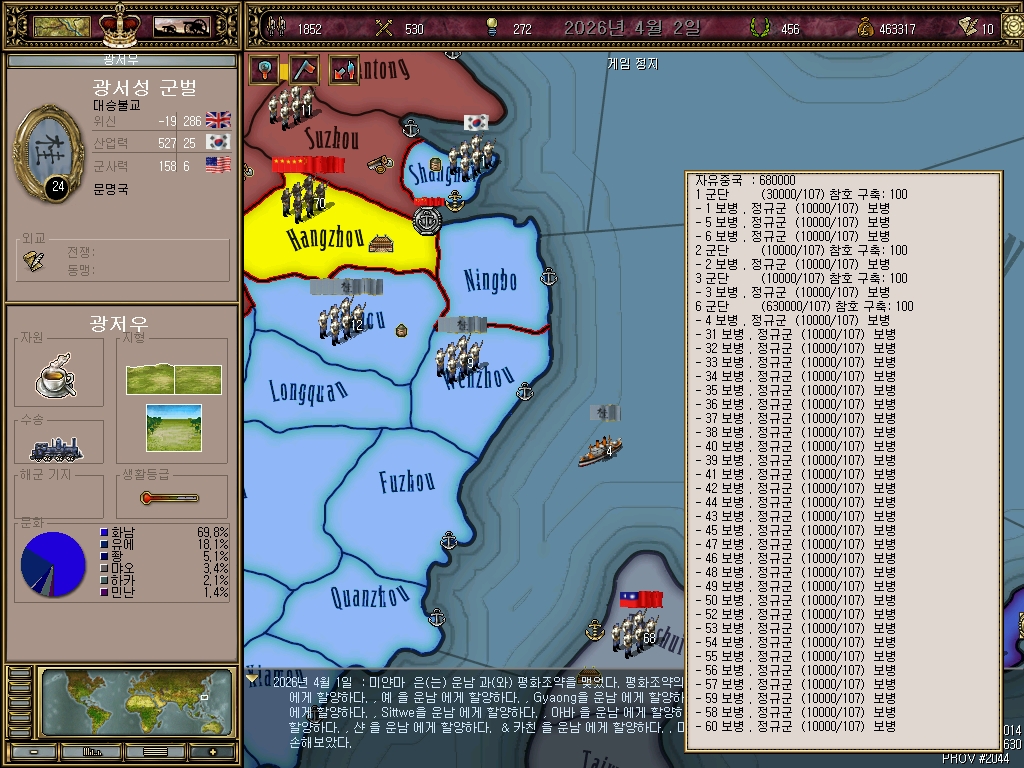Select the army of 12 south of Hangzhou
Viewport: 1024px width, 768px height.
343,319
